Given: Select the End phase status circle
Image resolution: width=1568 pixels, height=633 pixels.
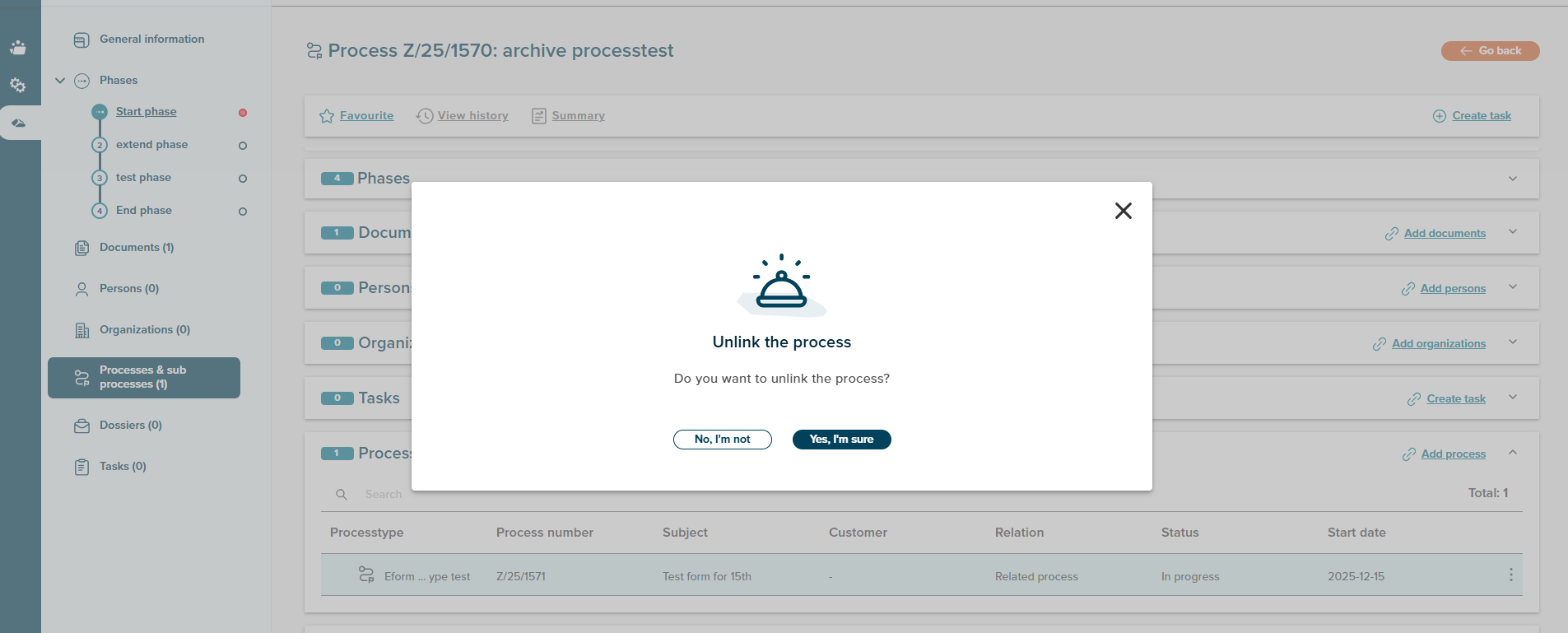Looking at the screenshot, I should coord(243,212).
